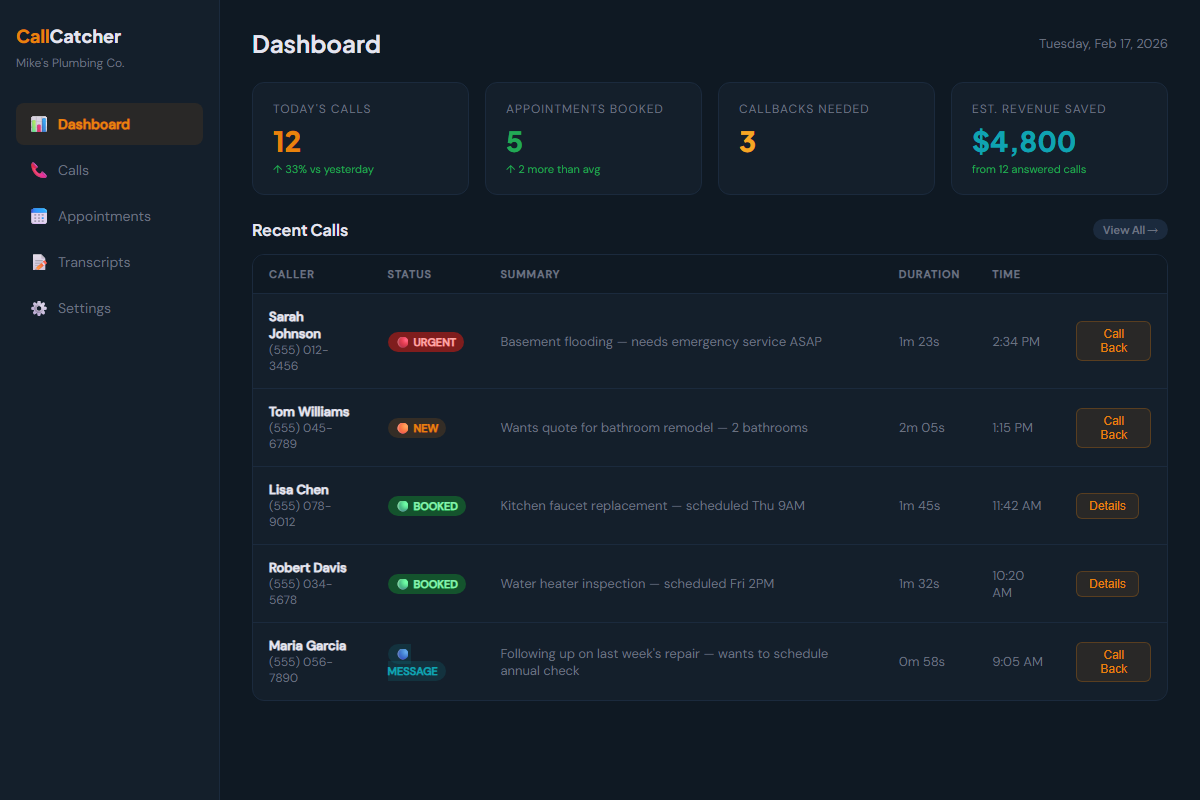Click the MESSAGE status icon on Maria Garcia's call
The image size is (1200, 800).
[414, 661]
